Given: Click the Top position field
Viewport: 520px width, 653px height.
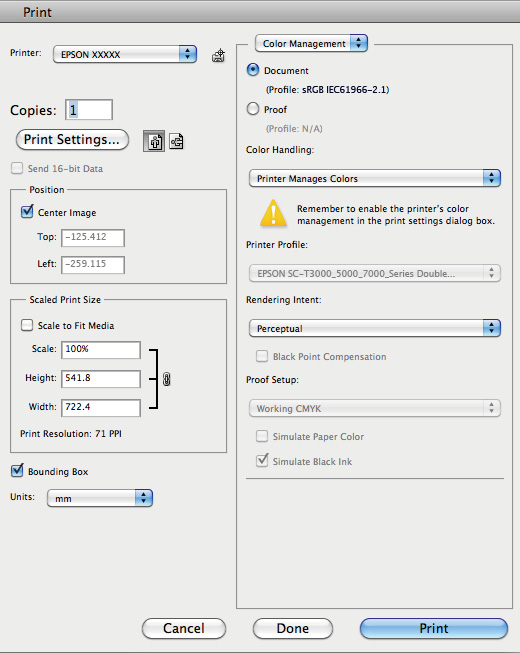Looking at the screenshot, I should click(93, 237).
